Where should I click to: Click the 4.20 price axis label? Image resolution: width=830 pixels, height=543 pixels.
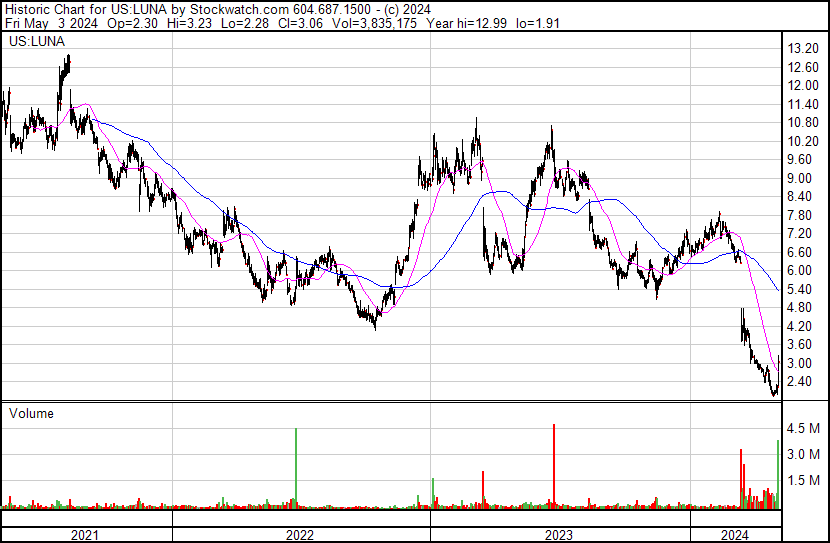(800, 327)
